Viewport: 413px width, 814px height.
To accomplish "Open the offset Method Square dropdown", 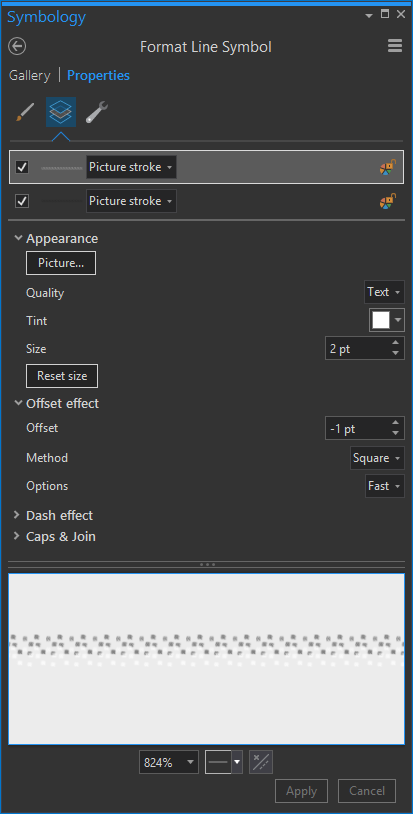I will click(377, 458).
